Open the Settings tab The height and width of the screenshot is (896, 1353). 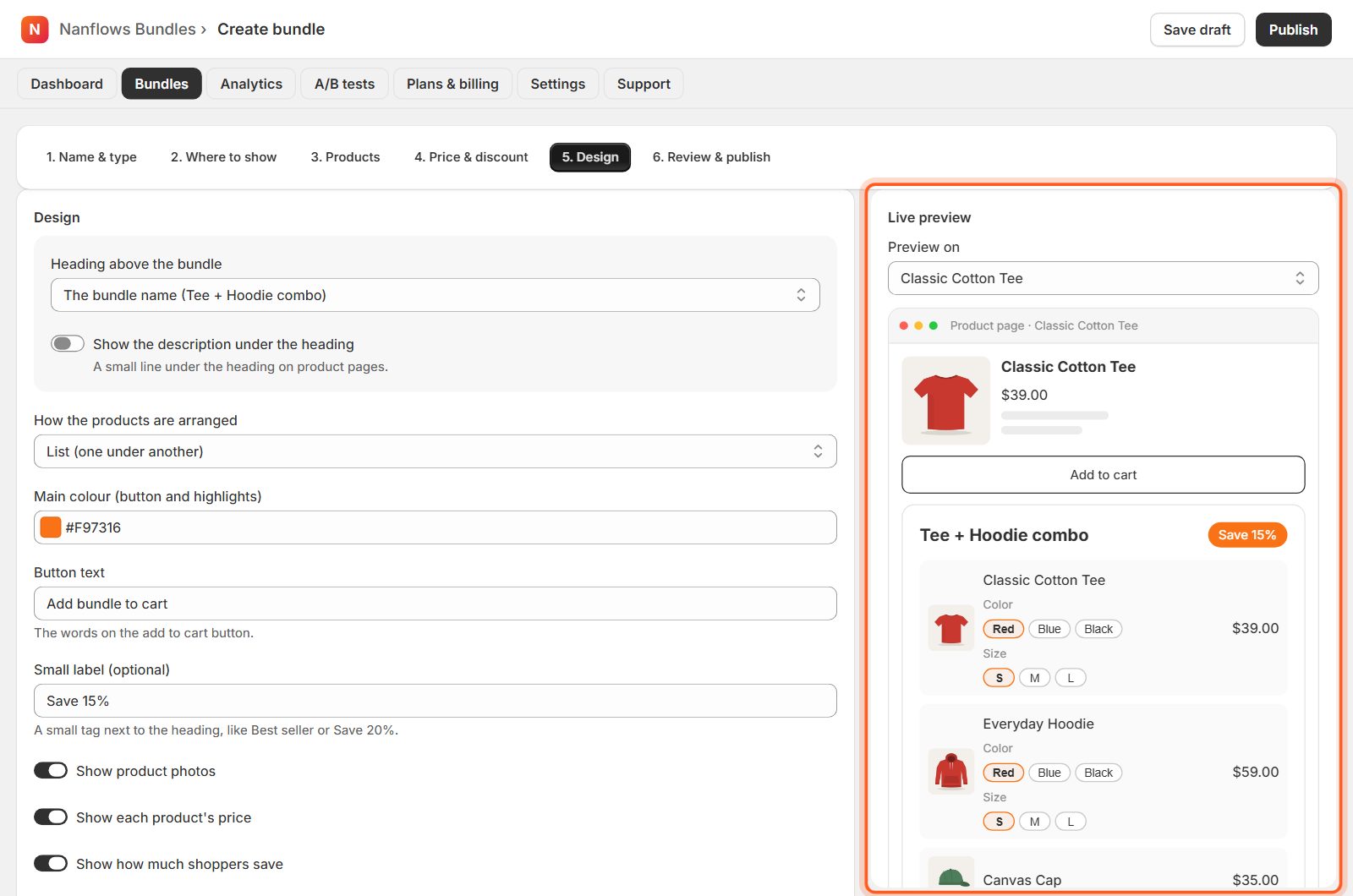(558, 84)
